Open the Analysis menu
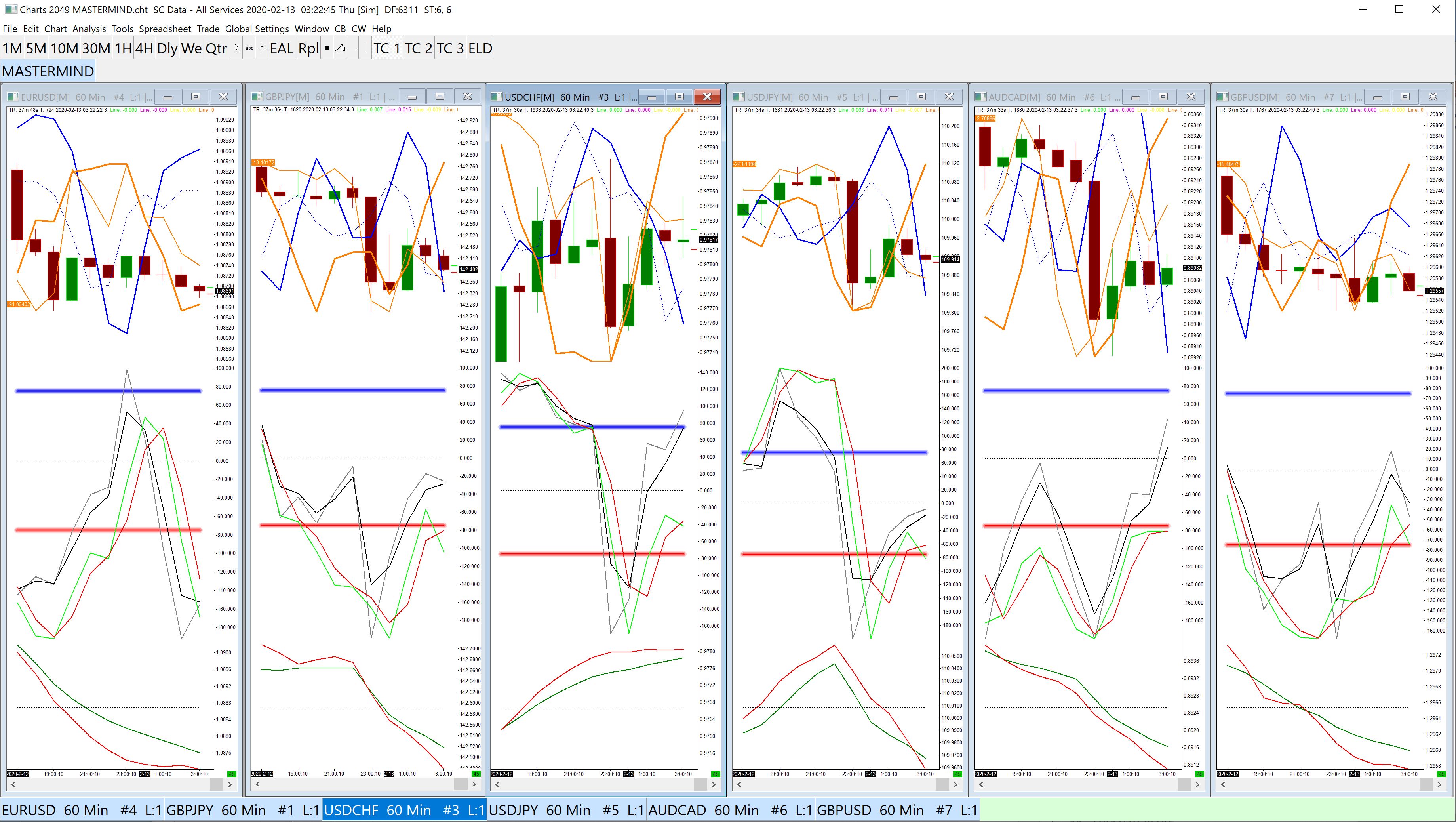1456x822 pixels. (x=89, y=29)
